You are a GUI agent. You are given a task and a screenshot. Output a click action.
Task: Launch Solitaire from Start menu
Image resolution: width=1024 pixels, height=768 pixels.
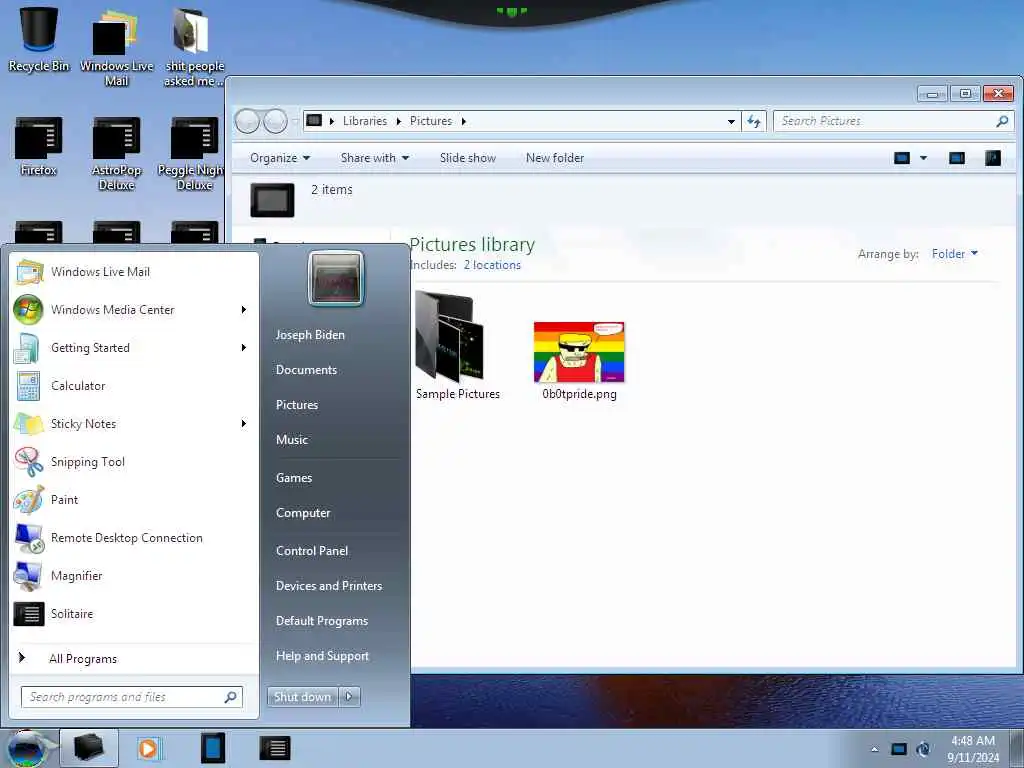pyautogui.click(x=135, y=614)
